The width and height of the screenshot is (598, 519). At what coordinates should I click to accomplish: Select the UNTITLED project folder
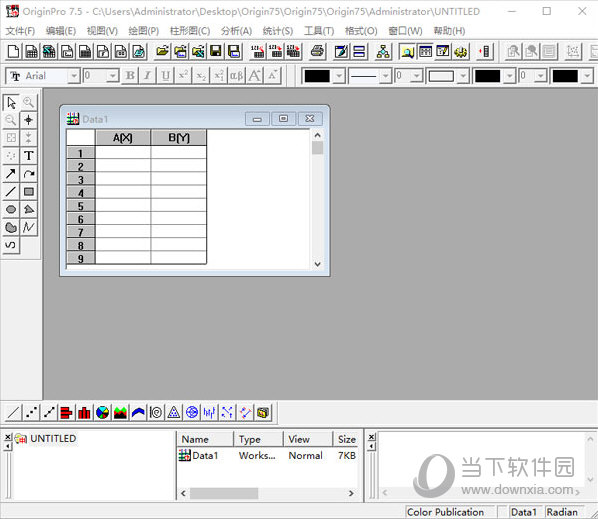coord(45,439)
